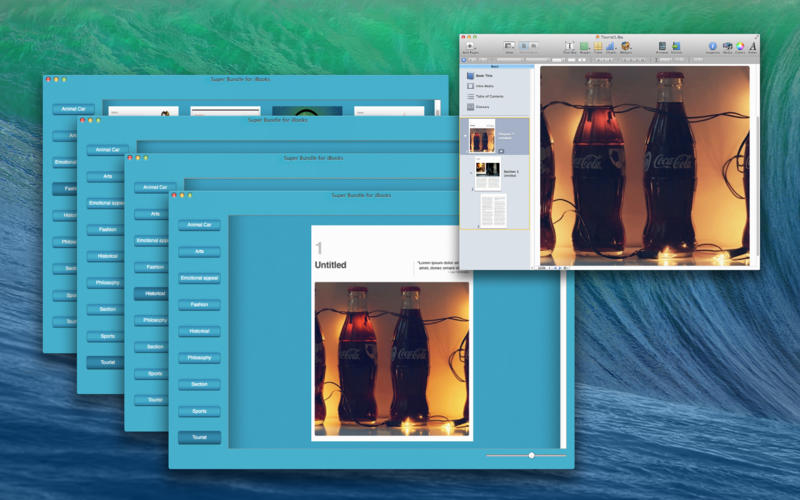The image size is (800, 500).
Task: Adjust the preview zoom slider
Action: click(531, 455)
